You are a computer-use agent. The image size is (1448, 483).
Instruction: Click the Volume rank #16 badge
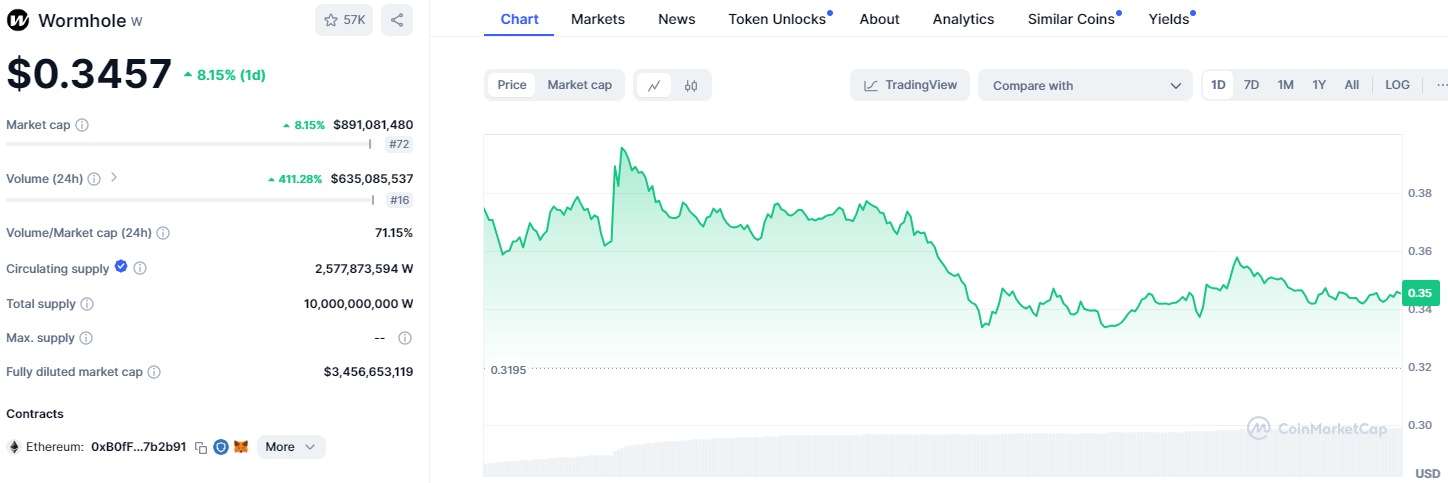(399, 200)
